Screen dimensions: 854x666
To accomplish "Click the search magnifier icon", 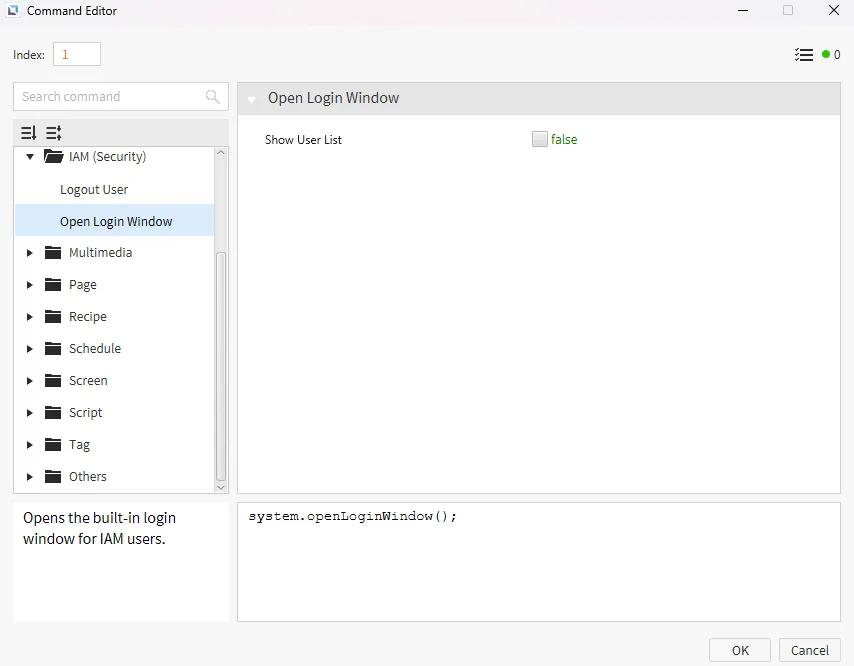I will pyautogui.click(x=212, y=97).
